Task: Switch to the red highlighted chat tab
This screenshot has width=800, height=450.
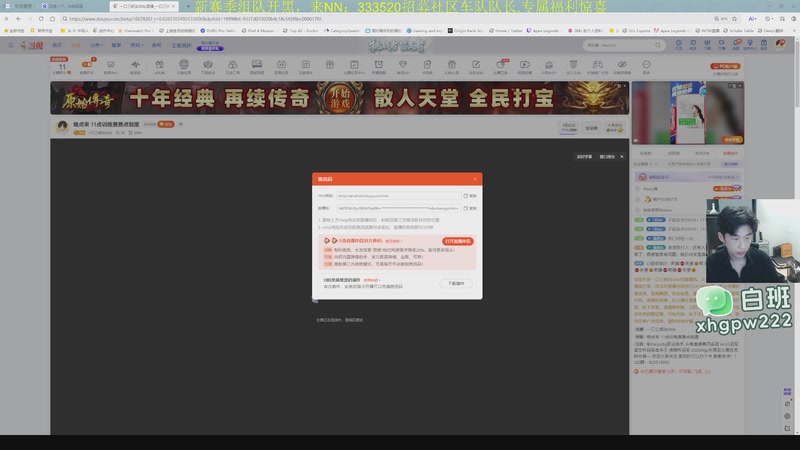Action: pos(730,153)
